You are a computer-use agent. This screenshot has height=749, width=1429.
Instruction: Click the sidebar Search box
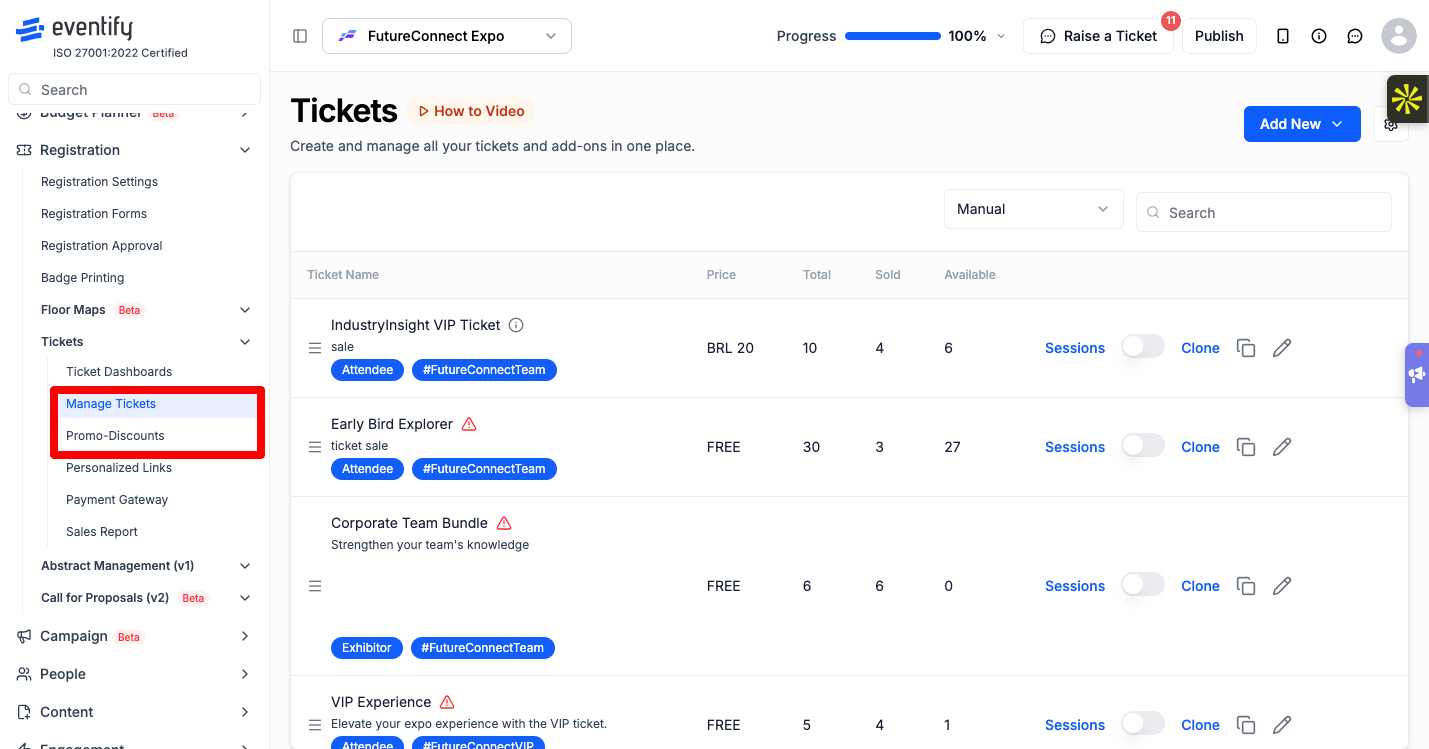pos(134,90)
